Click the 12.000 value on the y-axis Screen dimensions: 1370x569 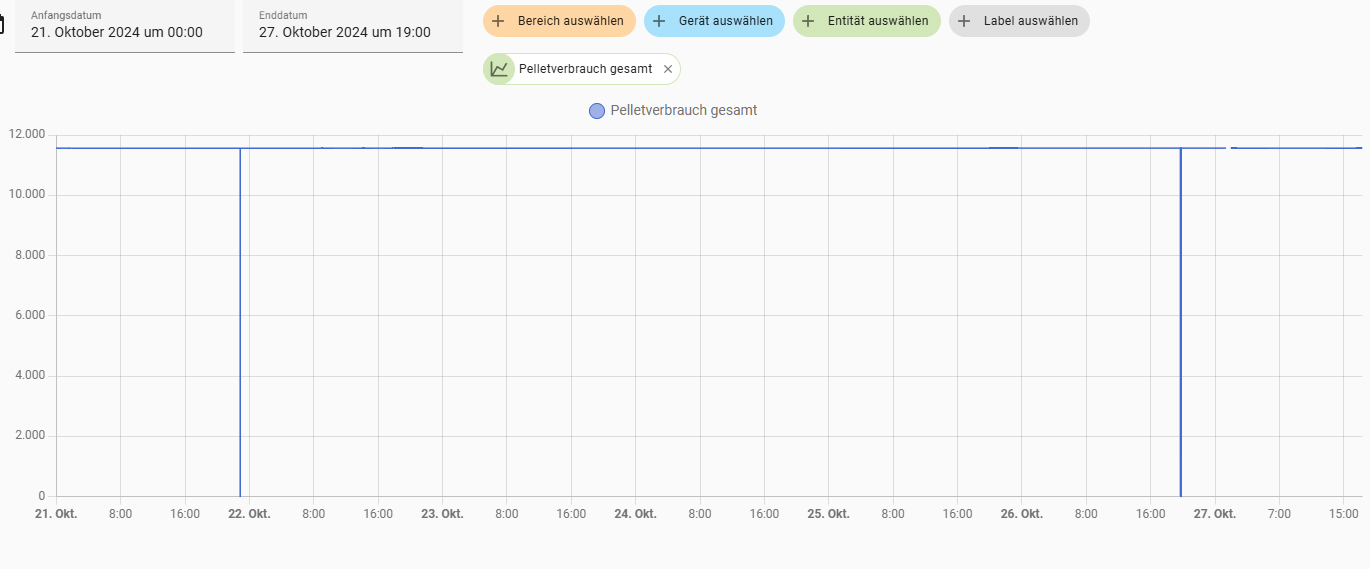27,134
